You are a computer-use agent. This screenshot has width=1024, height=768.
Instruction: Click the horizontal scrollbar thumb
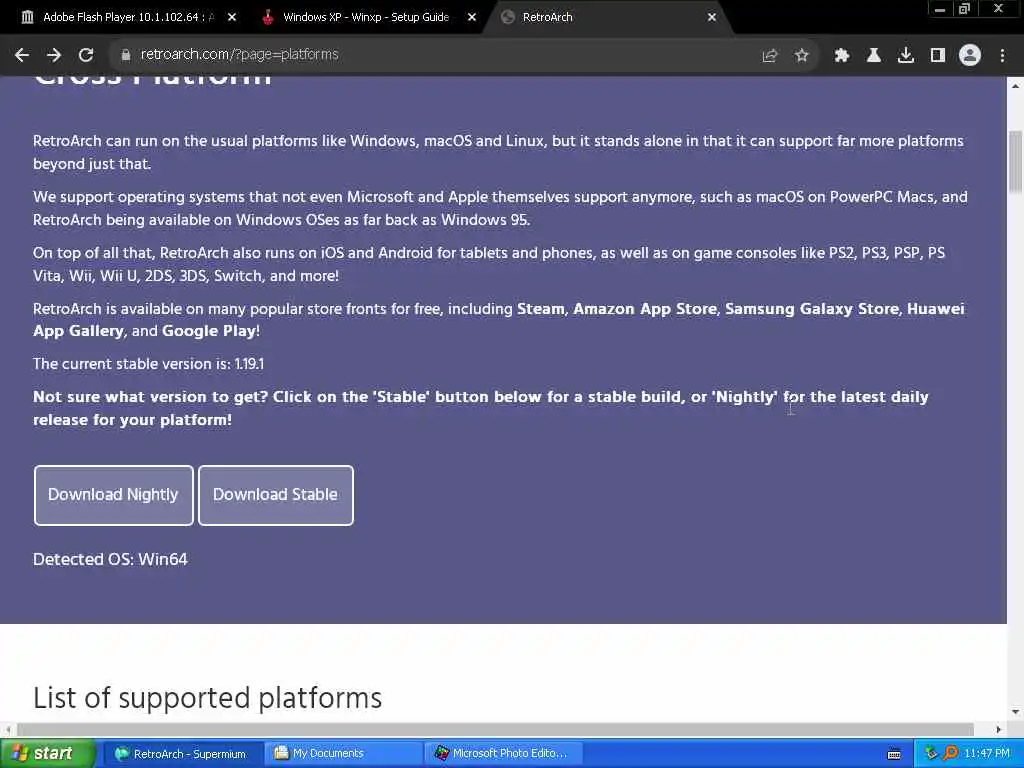tap(495, 729)
